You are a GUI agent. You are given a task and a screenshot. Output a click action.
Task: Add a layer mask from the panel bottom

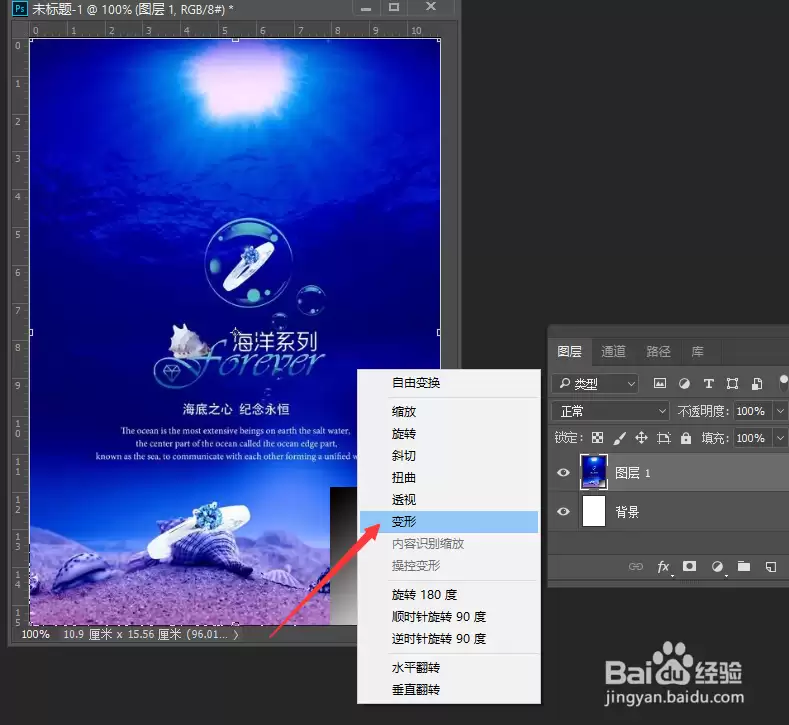pos(689,567)
